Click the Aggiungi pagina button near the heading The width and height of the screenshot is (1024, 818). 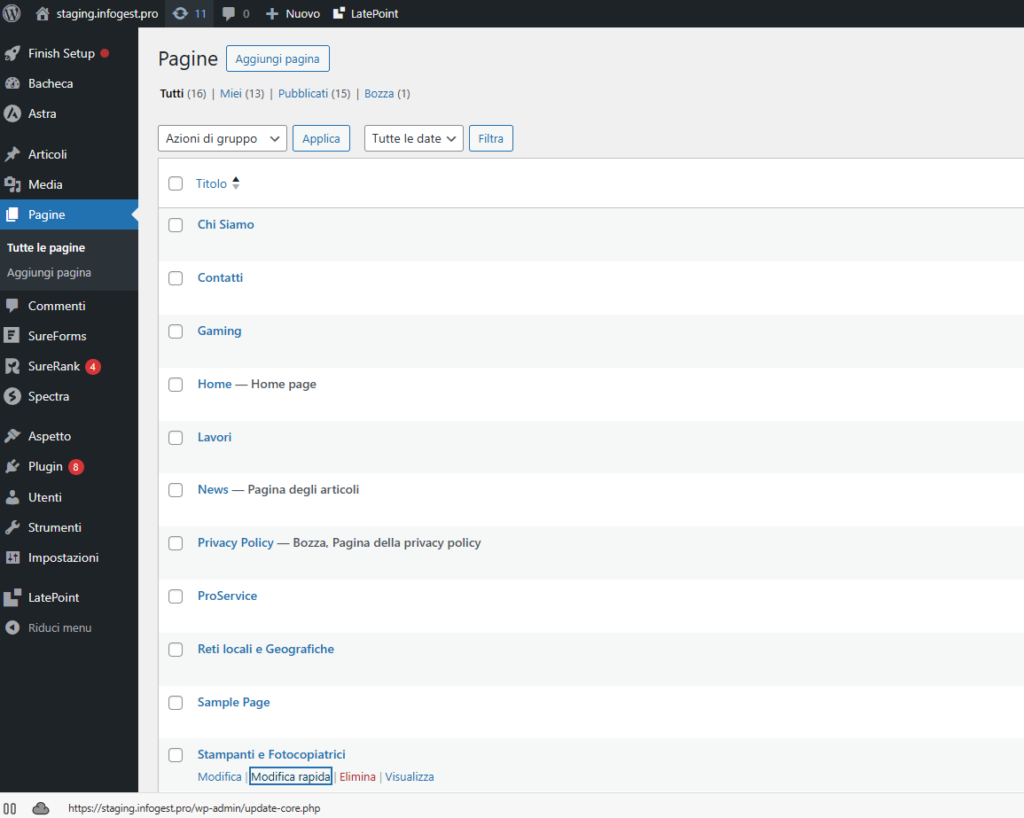(278, 59)
